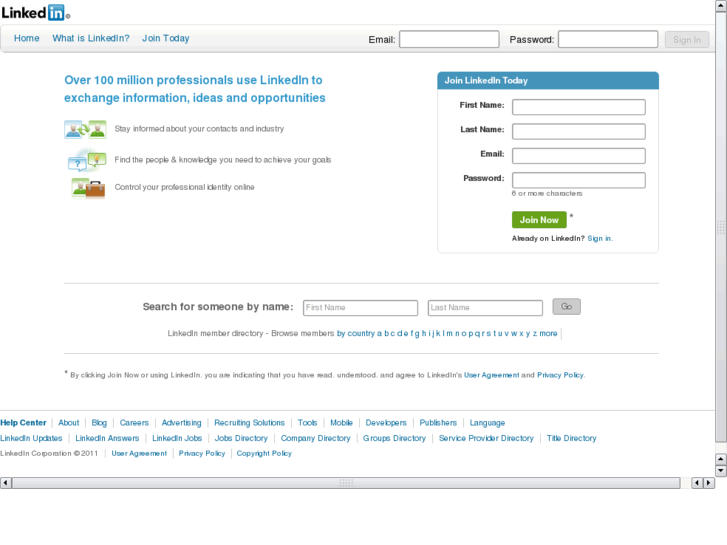
Task: Open the Careers footer link
Action: (x=134, y=423)
